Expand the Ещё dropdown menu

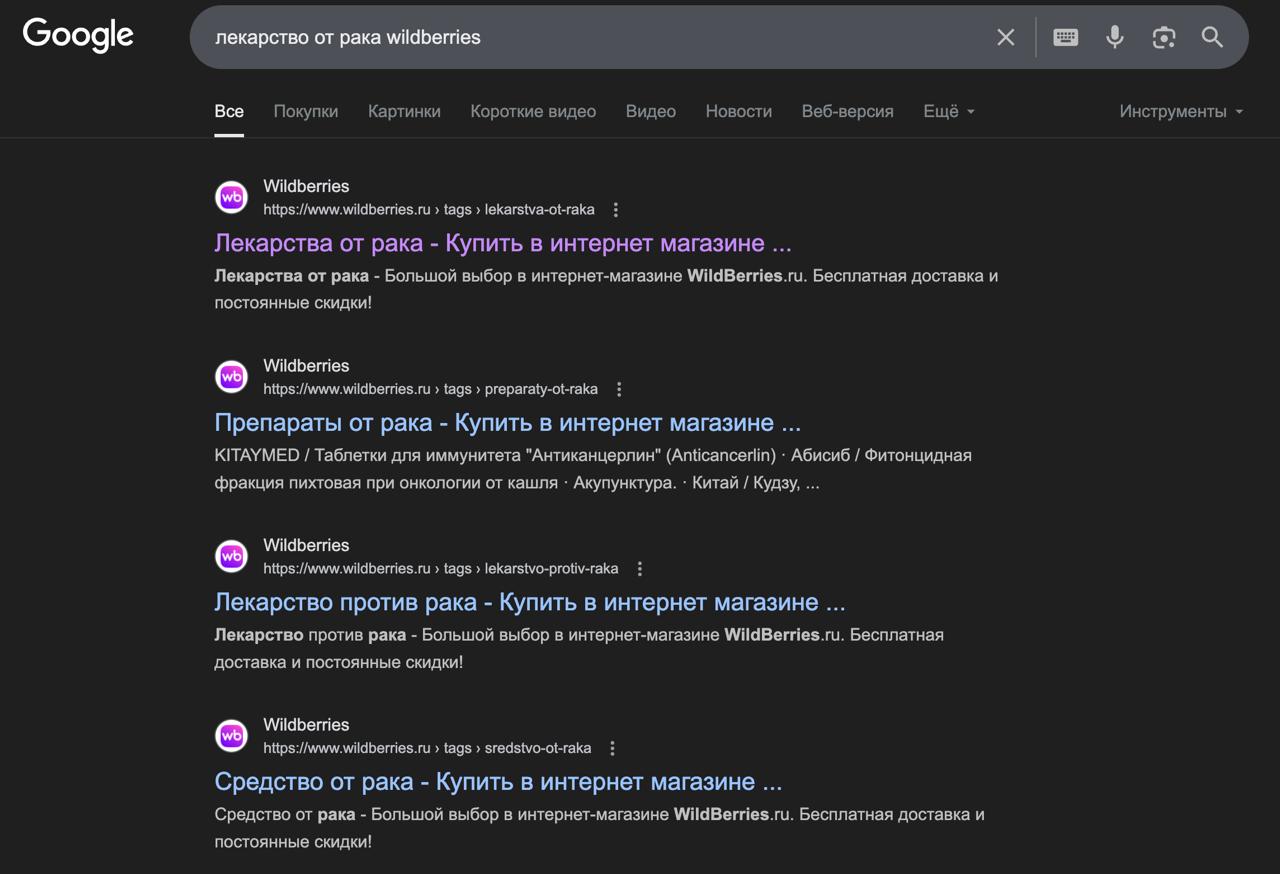(x=948, y=111)
